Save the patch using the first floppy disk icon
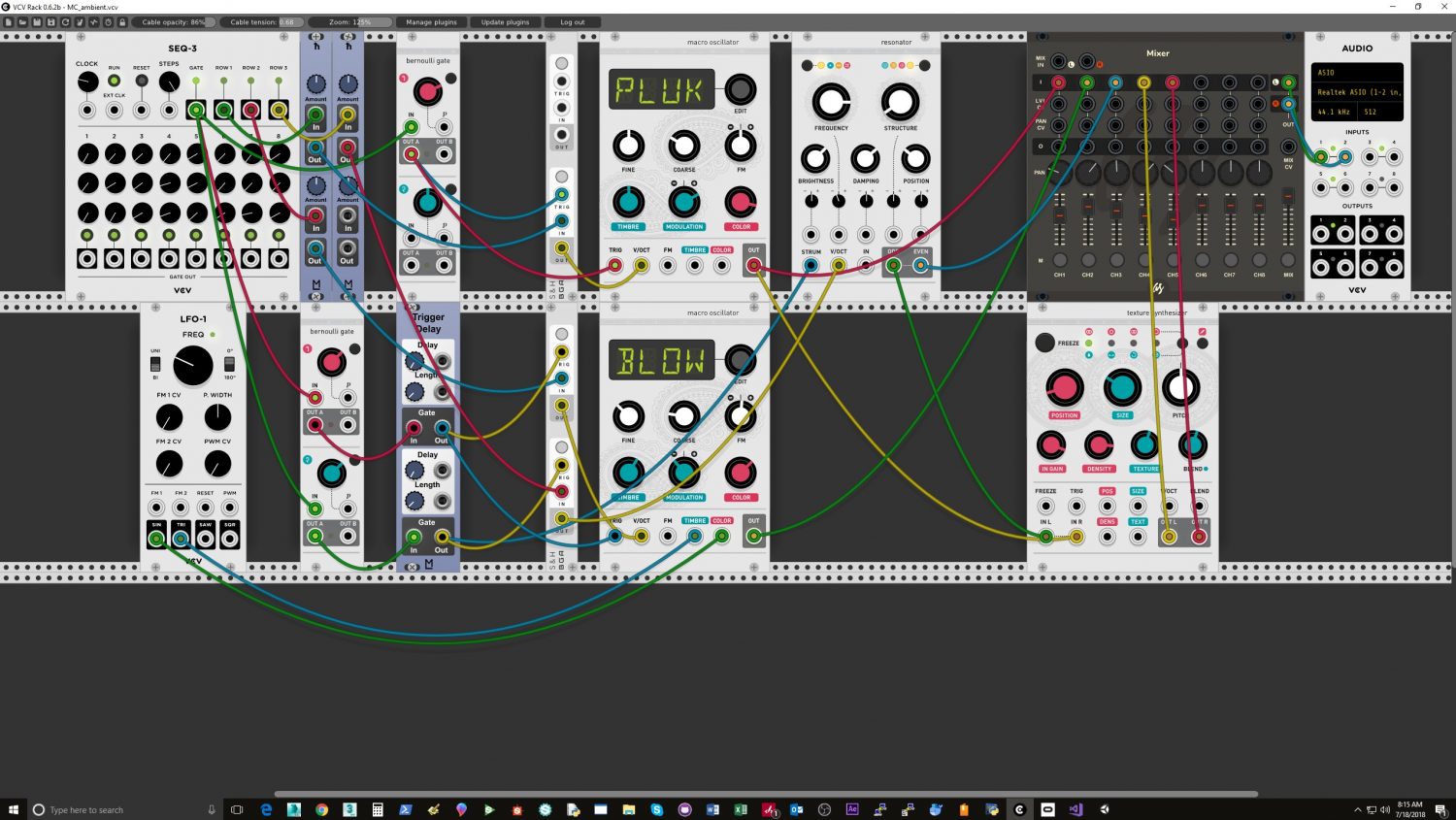Screen dimensions: 1456x820 pos(37,22)
